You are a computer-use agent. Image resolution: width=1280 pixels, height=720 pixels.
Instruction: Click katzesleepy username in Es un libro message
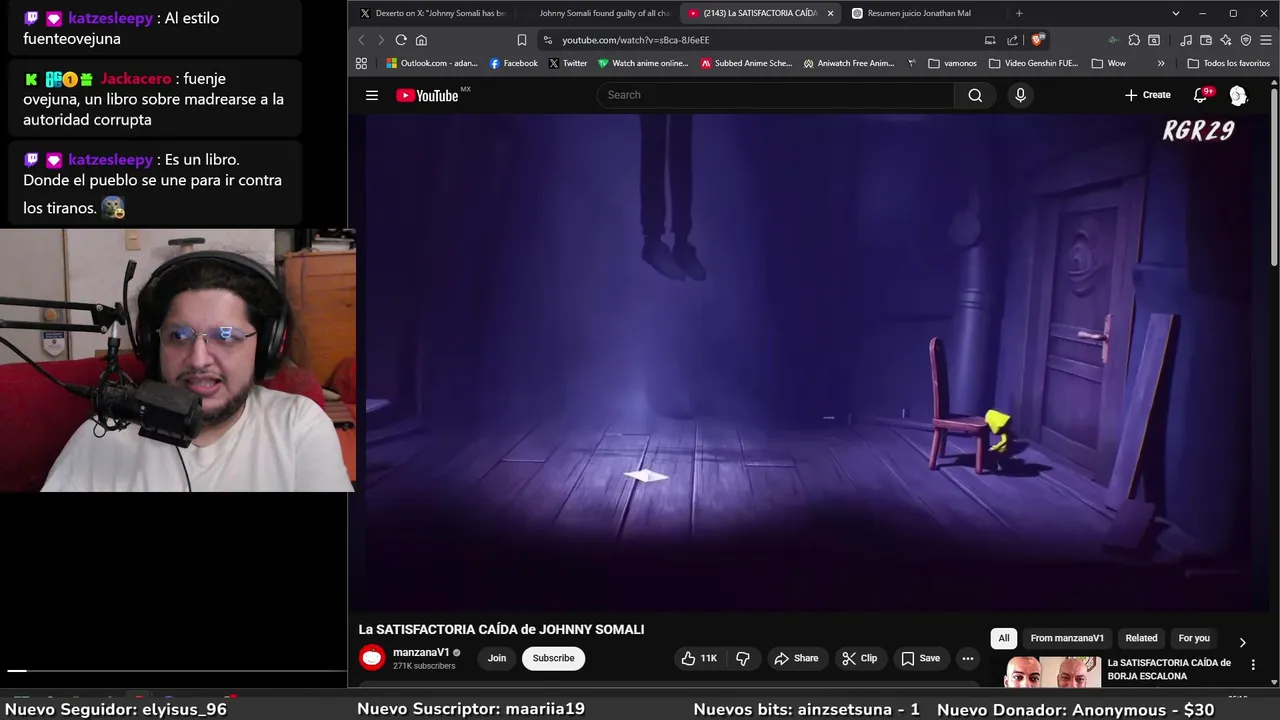[x=110, y=159]
